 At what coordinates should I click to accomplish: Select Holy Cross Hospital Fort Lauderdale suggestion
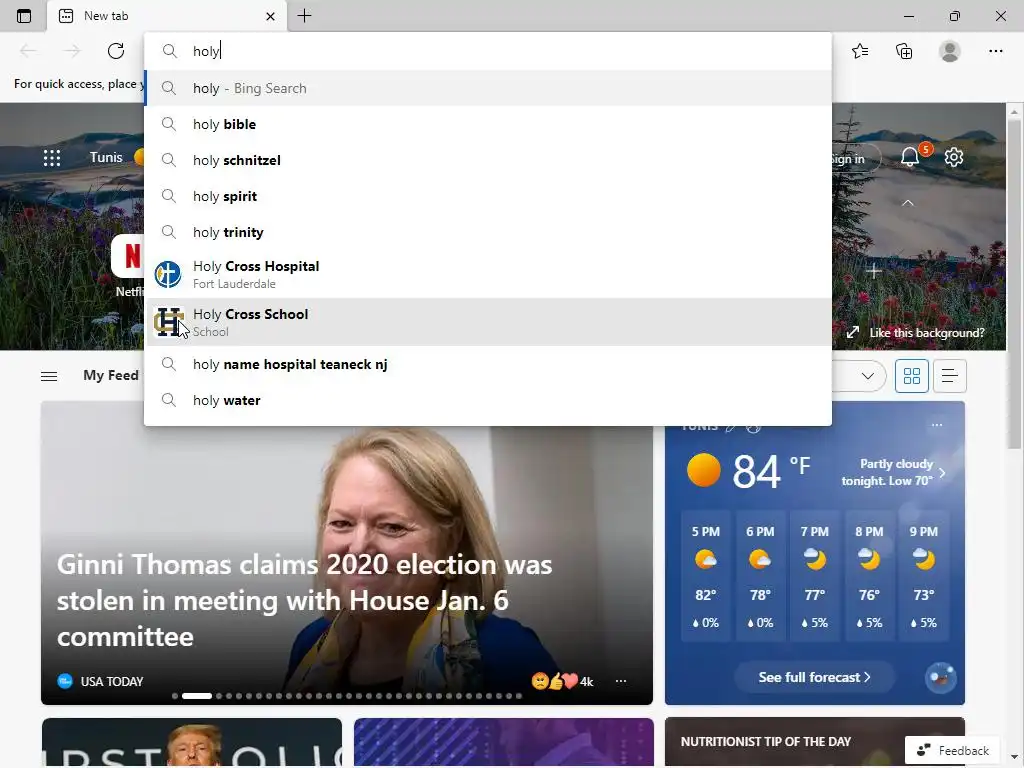tap(488, 274)
